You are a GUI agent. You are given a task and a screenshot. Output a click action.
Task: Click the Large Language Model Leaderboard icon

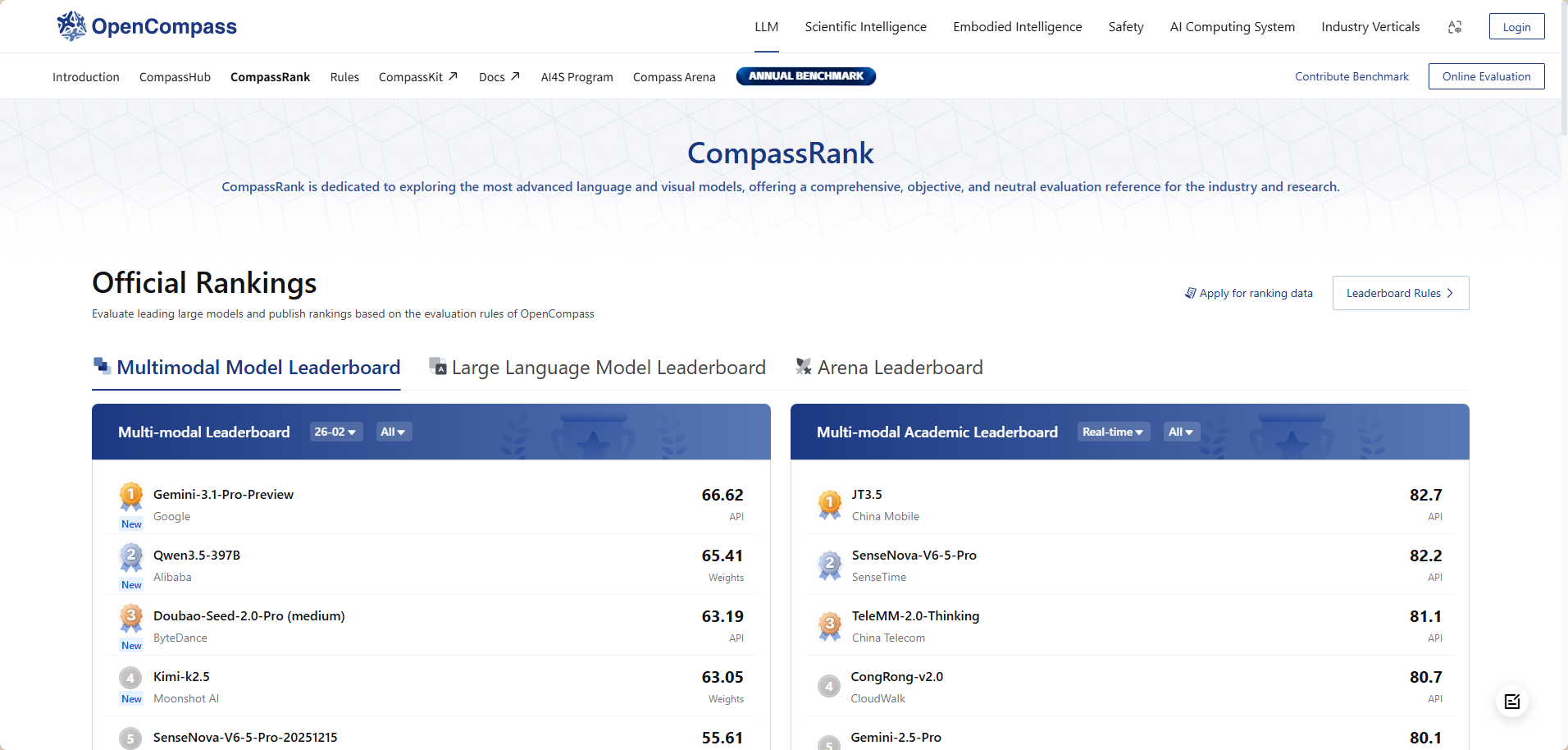click(x=438, y=366)
